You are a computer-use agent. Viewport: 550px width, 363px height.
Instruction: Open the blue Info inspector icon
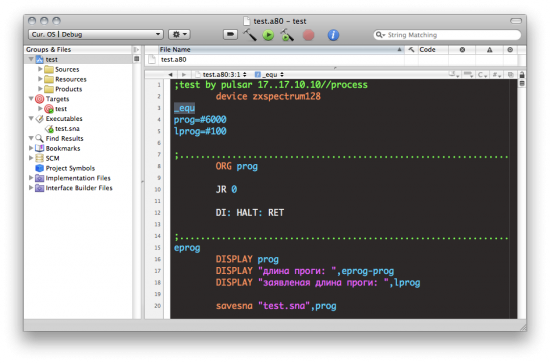coord(333,35)
